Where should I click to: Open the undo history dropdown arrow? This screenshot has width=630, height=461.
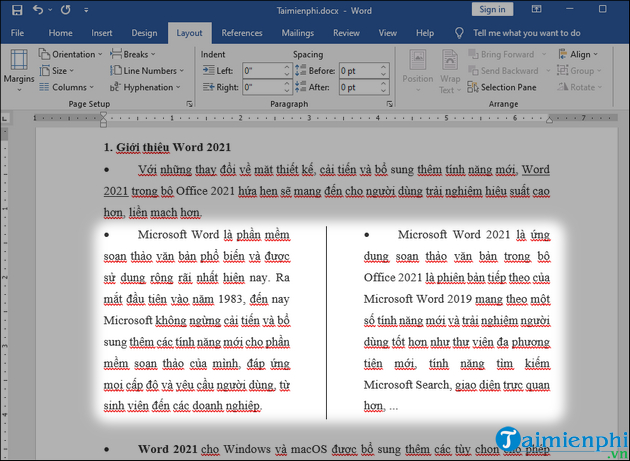click(50, 10)
